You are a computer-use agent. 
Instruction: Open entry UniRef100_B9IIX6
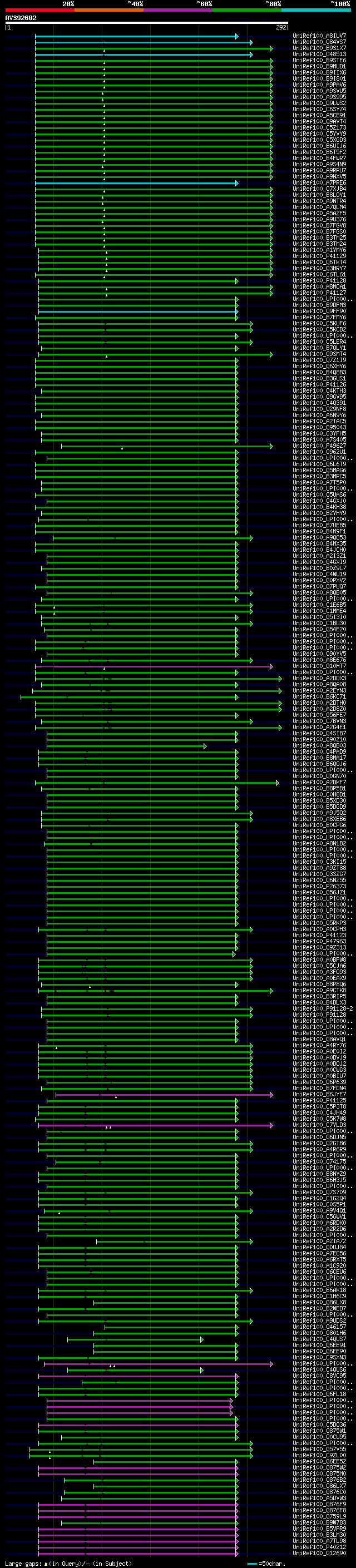[319, 72]
